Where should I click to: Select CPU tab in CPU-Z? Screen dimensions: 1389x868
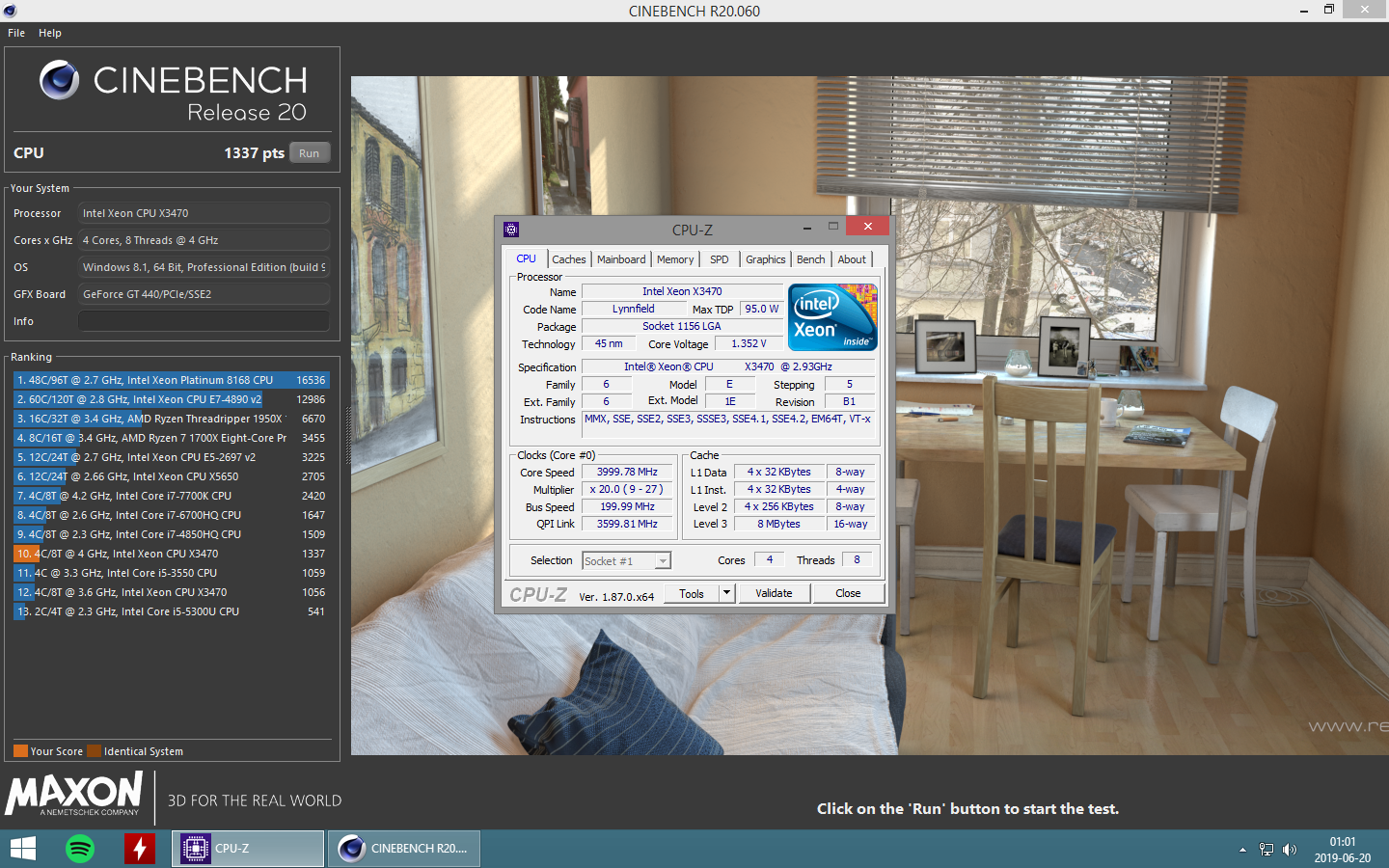coord(526,258)
